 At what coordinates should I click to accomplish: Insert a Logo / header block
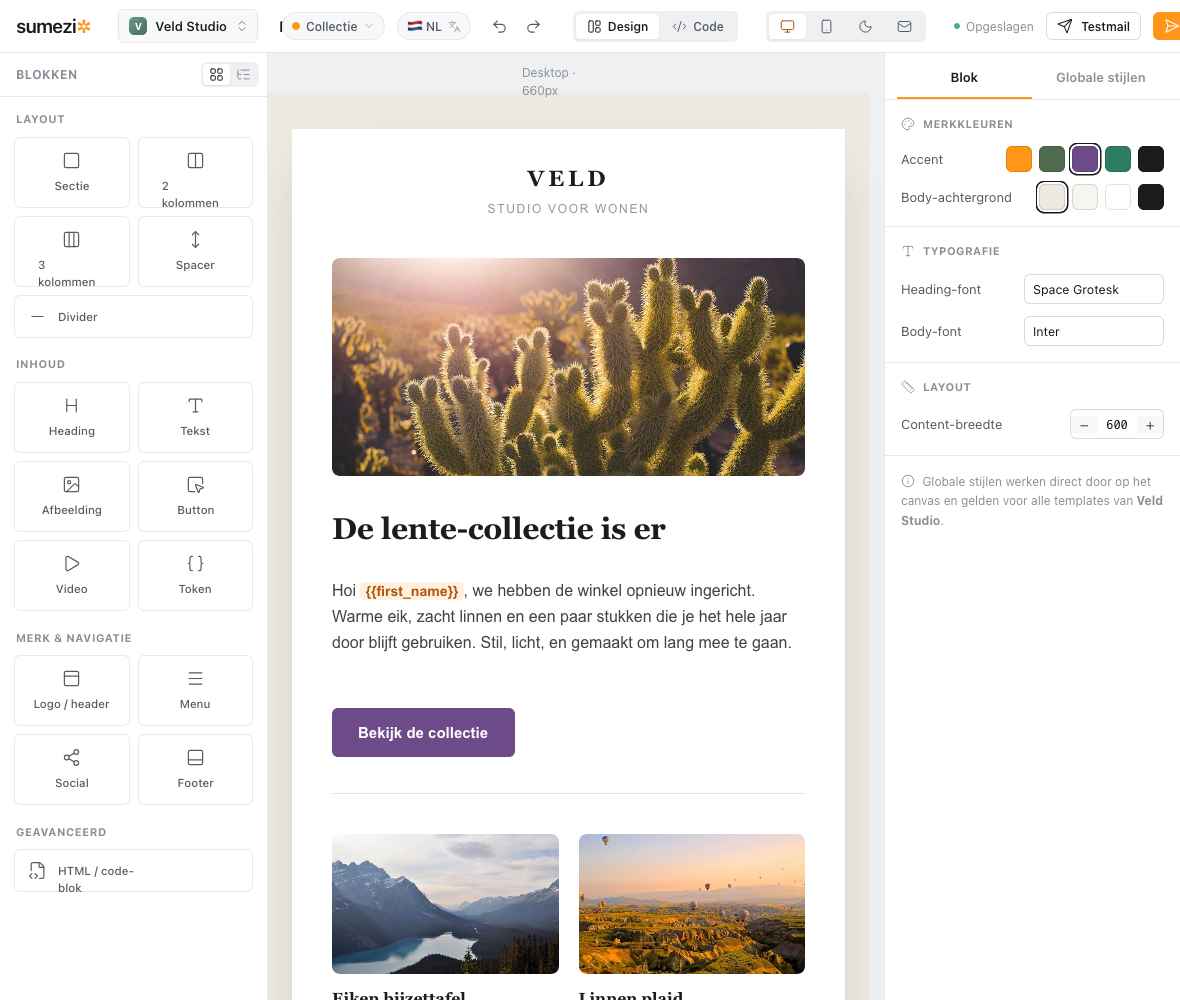click(x=71, y=691)
